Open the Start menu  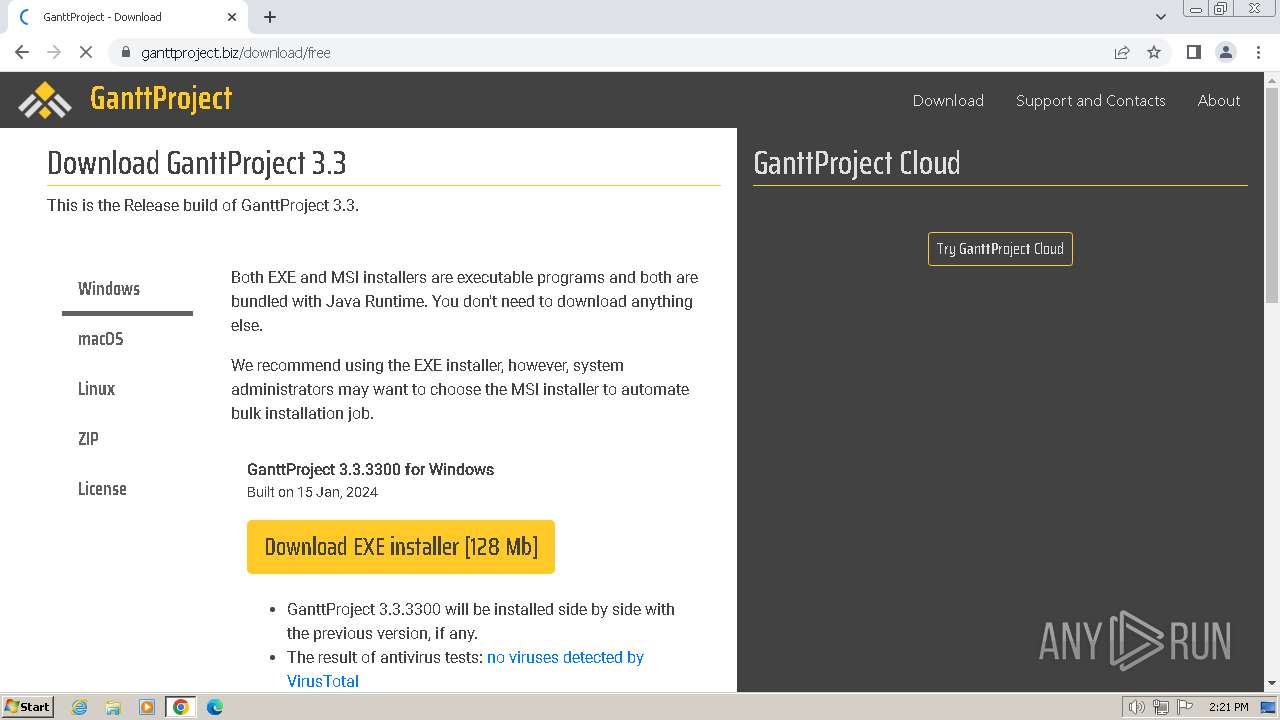[x=27, y=707]
